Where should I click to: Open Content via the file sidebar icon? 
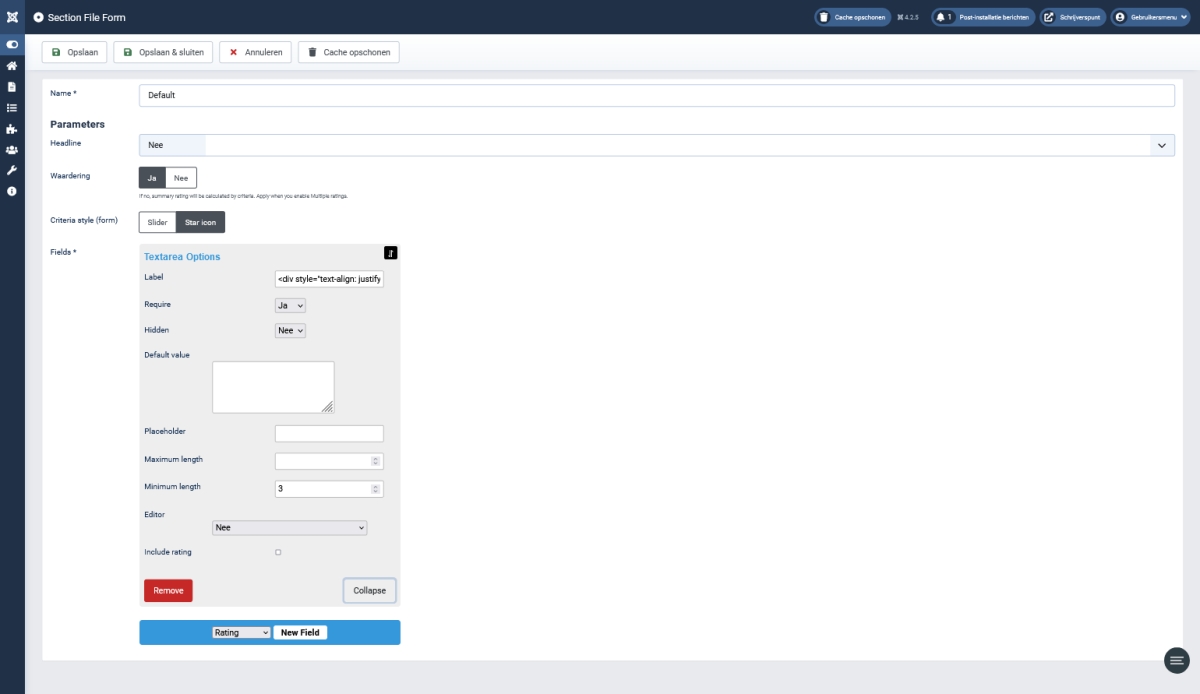point(12,87)
